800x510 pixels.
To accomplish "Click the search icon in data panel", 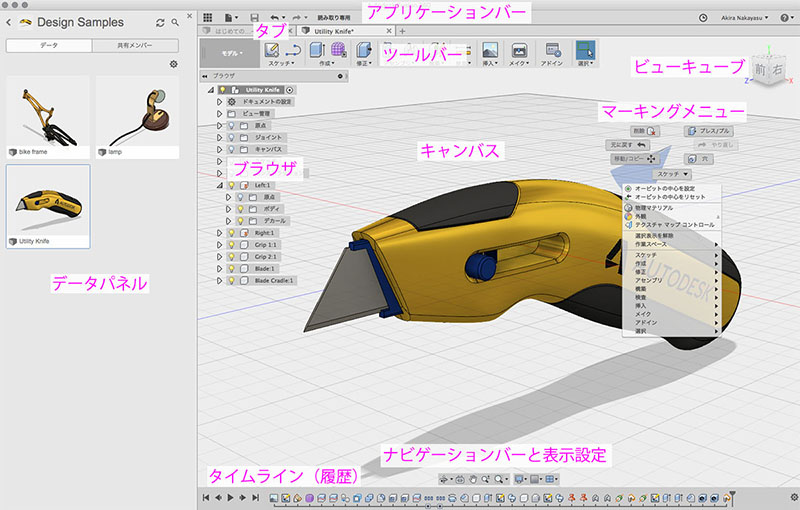I will (175, 22).
